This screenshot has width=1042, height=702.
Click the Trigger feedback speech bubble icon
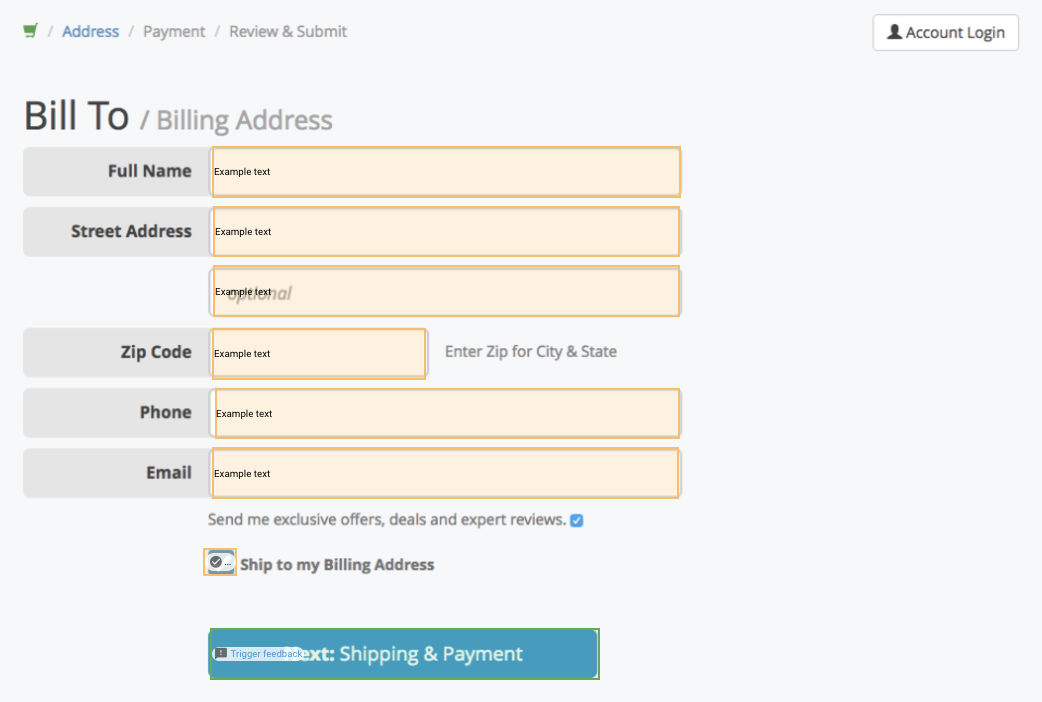click(221, 653)
